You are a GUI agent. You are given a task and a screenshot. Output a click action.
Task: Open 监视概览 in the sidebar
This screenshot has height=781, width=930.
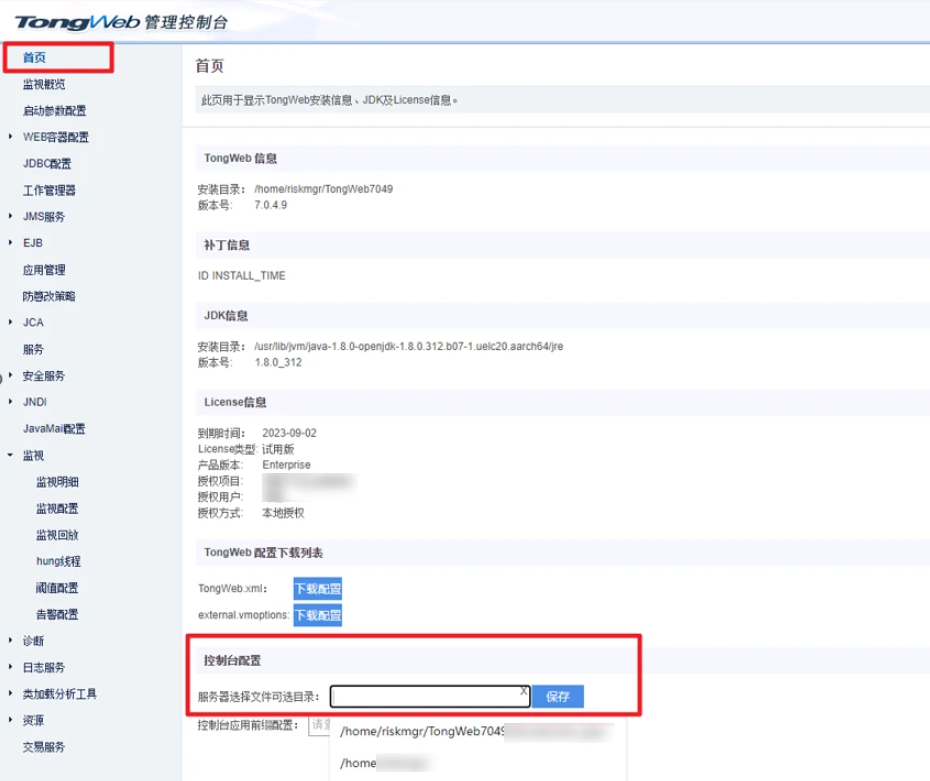click(x=44, y=84)
